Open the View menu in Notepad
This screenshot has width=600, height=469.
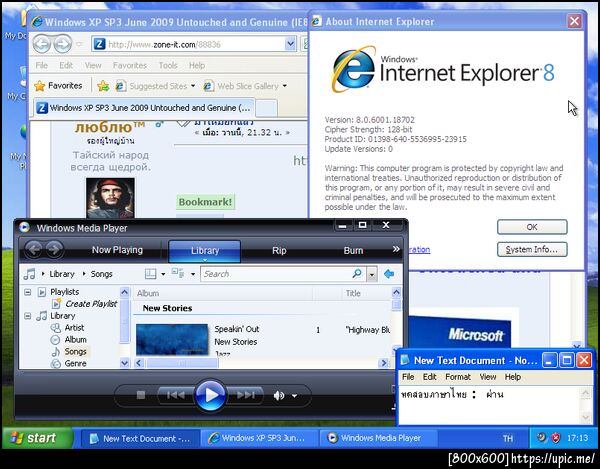[488, 377]
